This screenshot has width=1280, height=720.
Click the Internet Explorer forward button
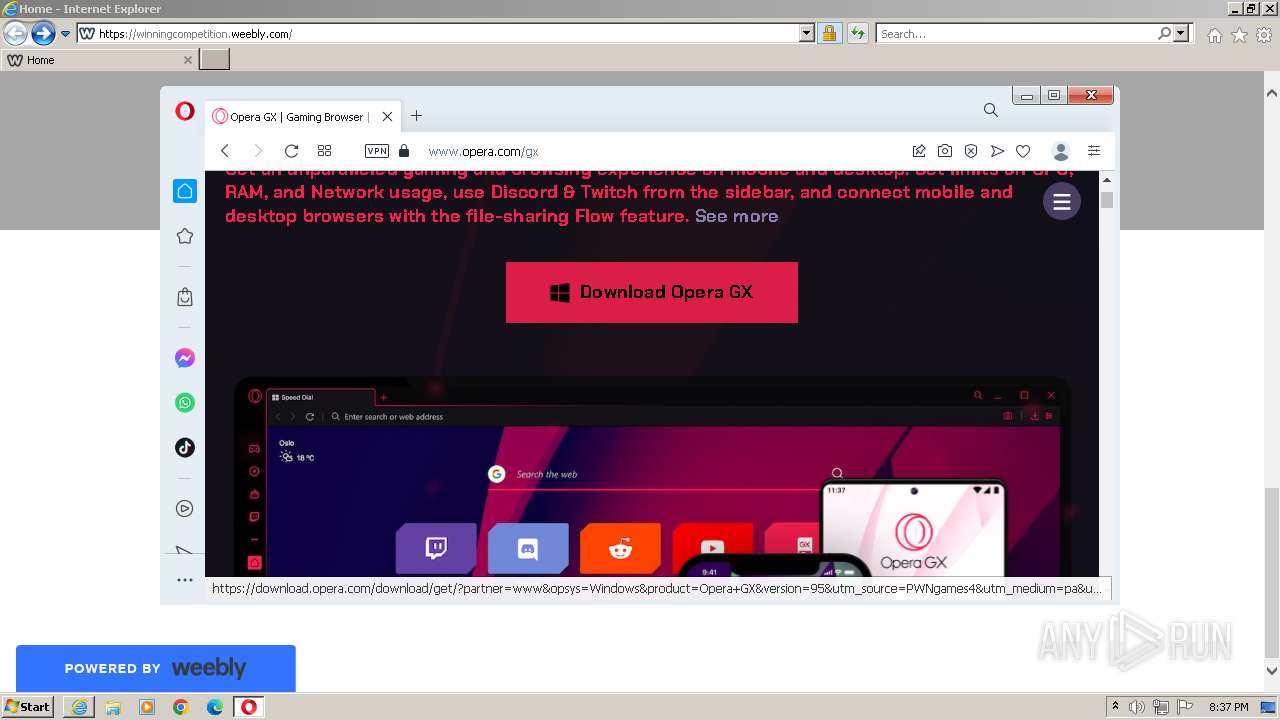click(x=43, y=33)
